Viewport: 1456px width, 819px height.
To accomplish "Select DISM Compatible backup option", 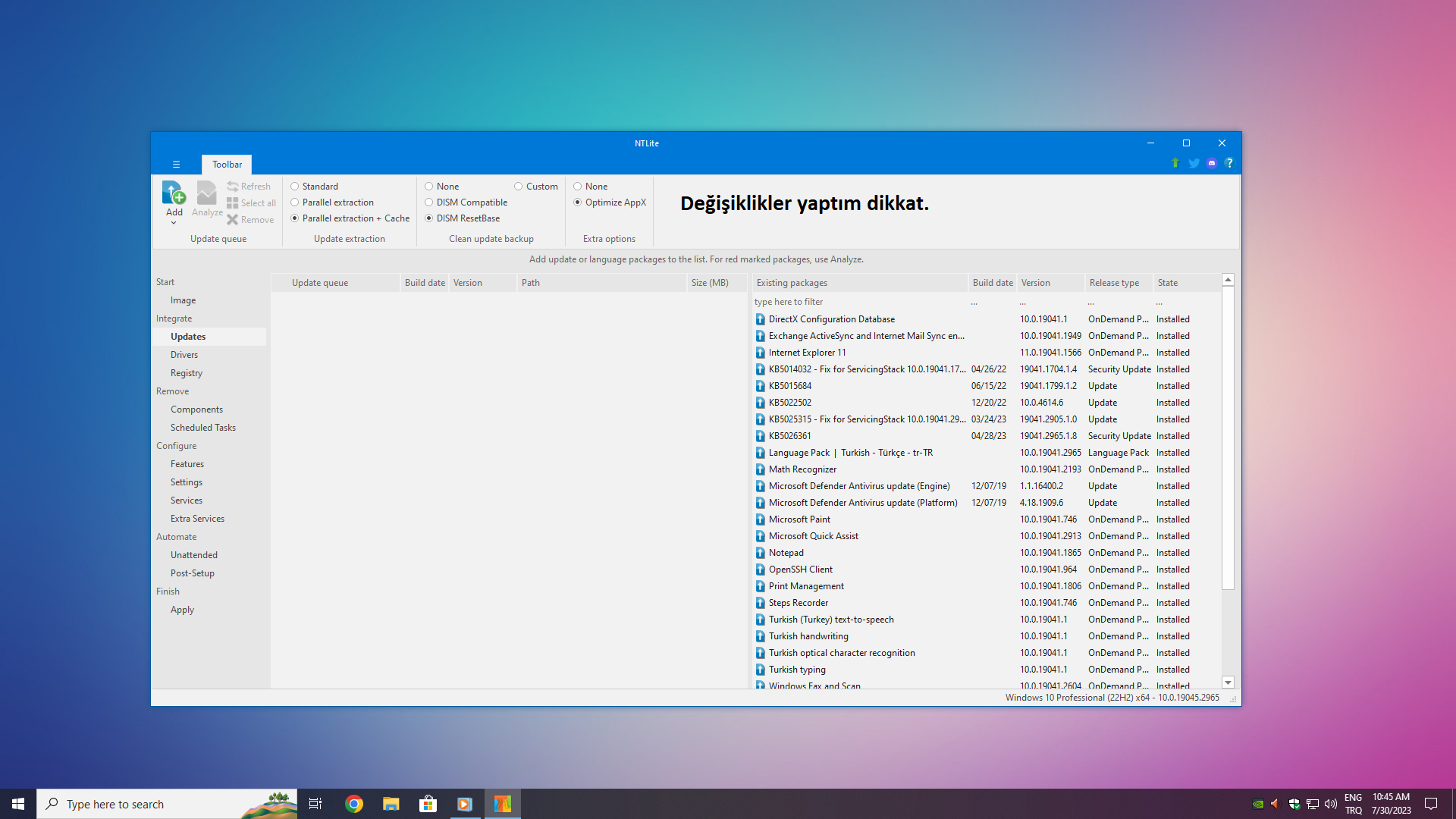I will pos(429,202).
